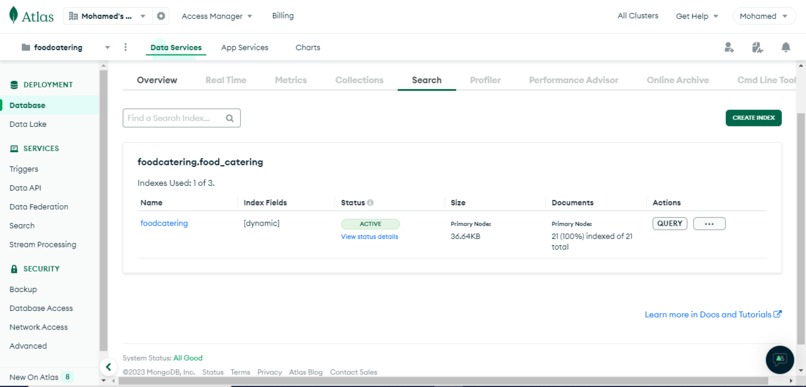Open the Cmd Line Tools tab
The width and height of the screenshot is (806, 387).
coord(766,80)
